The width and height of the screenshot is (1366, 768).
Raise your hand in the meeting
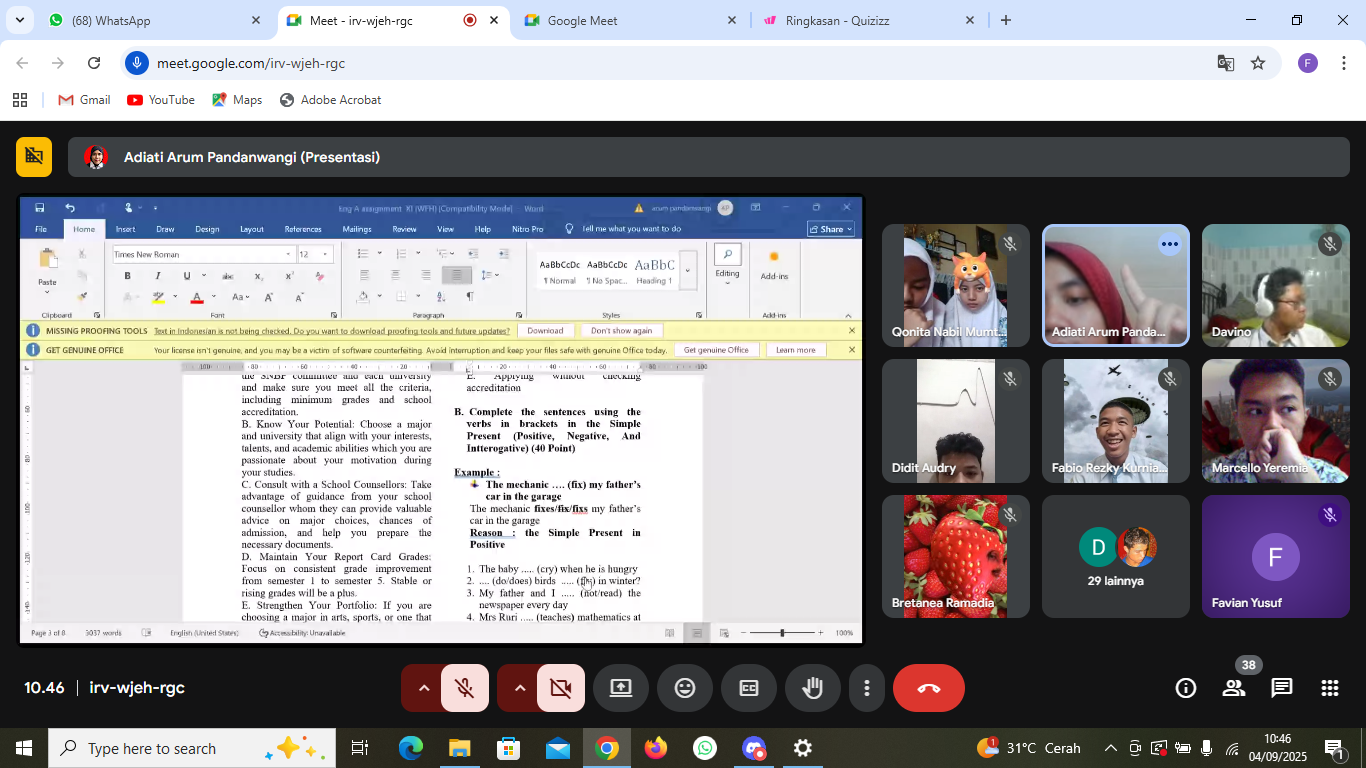(x=811, y=688)
